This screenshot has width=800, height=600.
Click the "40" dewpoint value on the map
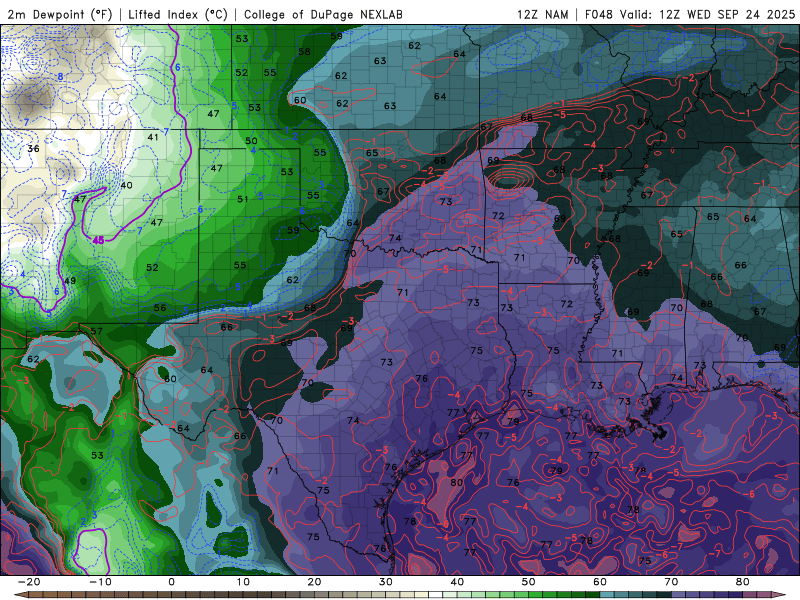tap(126, 185)
